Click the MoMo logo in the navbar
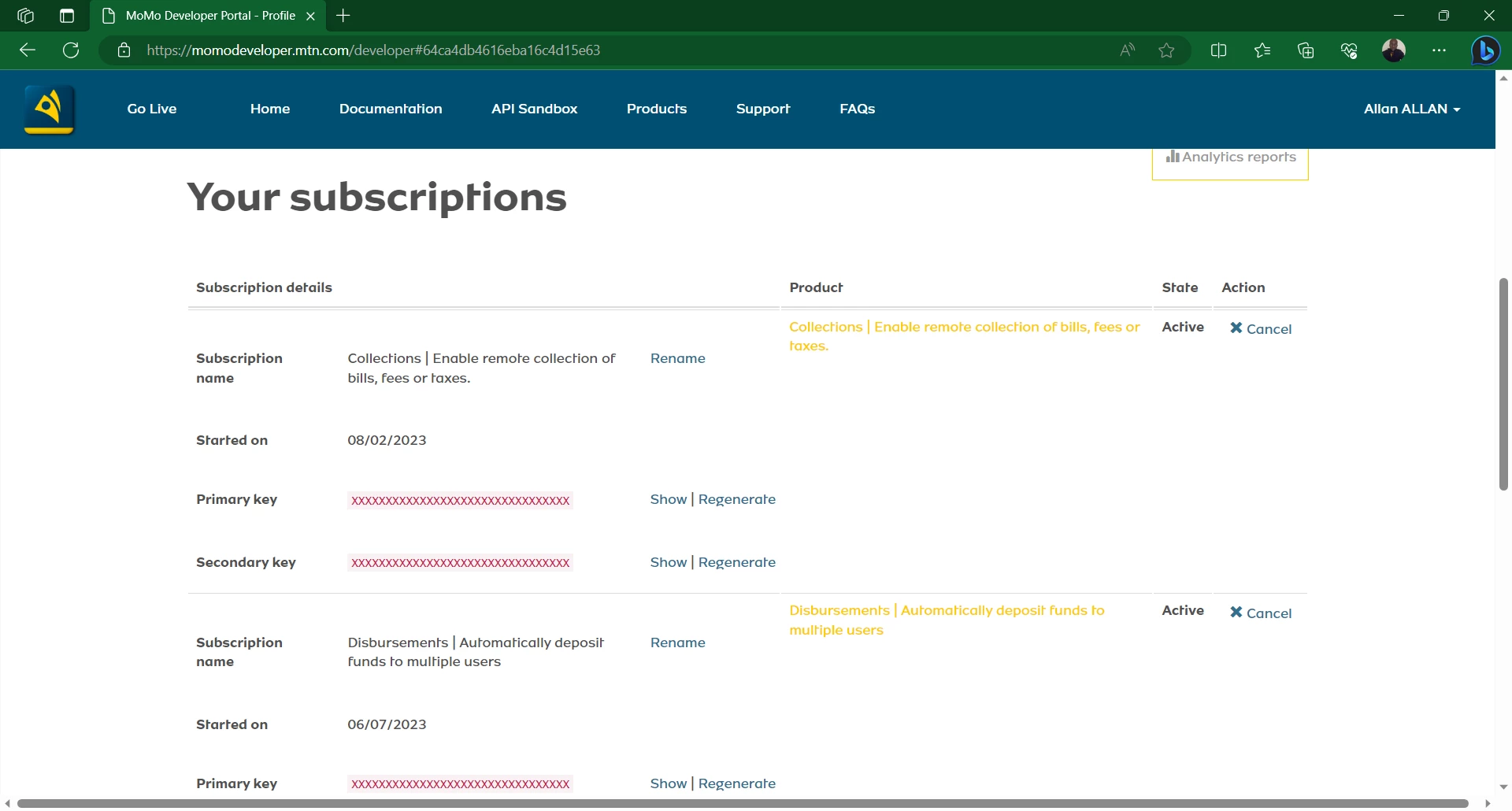 coord(50,109)
